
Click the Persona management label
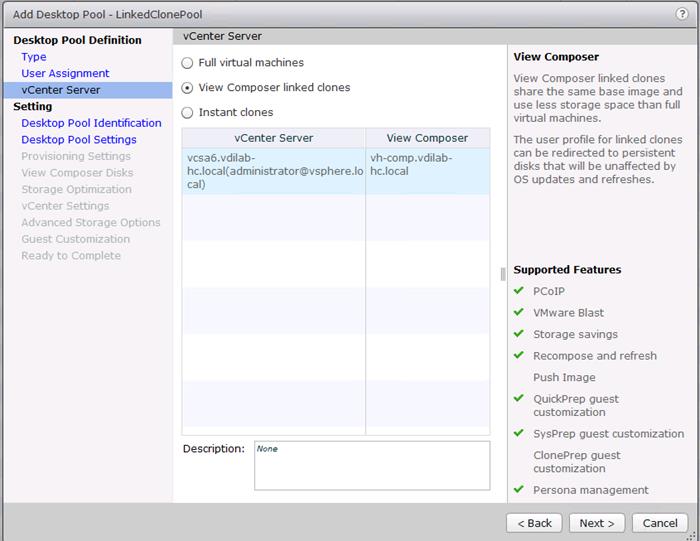(591, 490)
